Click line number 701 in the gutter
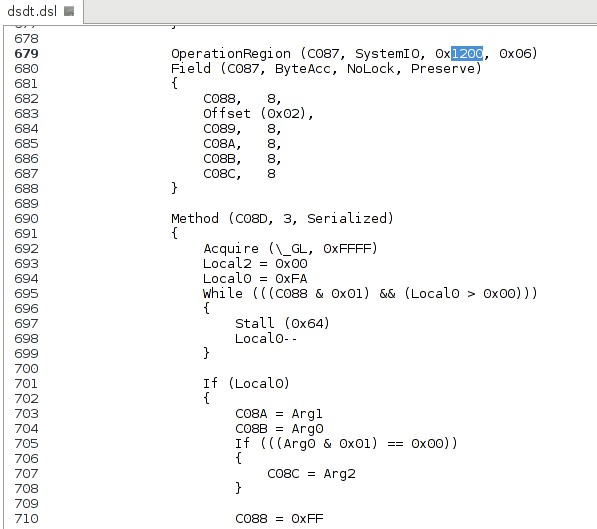Image resolution: width=597 pixels, height=529 pixels. click(26, 384)
